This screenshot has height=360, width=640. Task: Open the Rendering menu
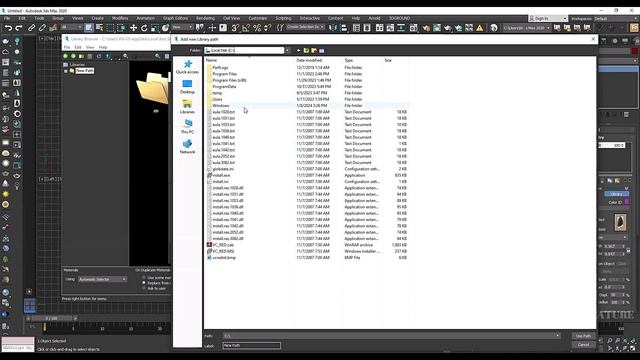click(205, 18)
